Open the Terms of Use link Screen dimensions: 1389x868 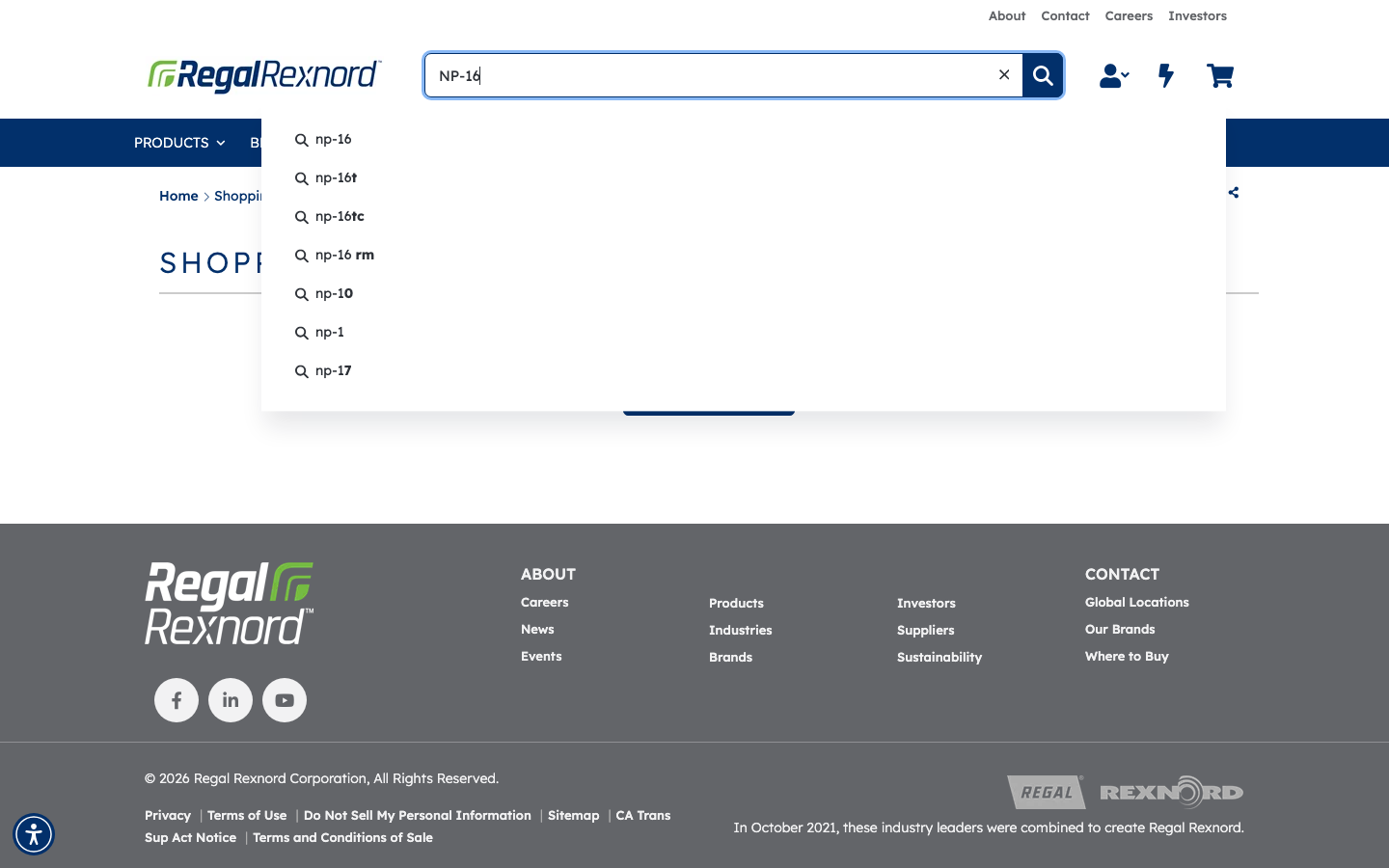247,815
